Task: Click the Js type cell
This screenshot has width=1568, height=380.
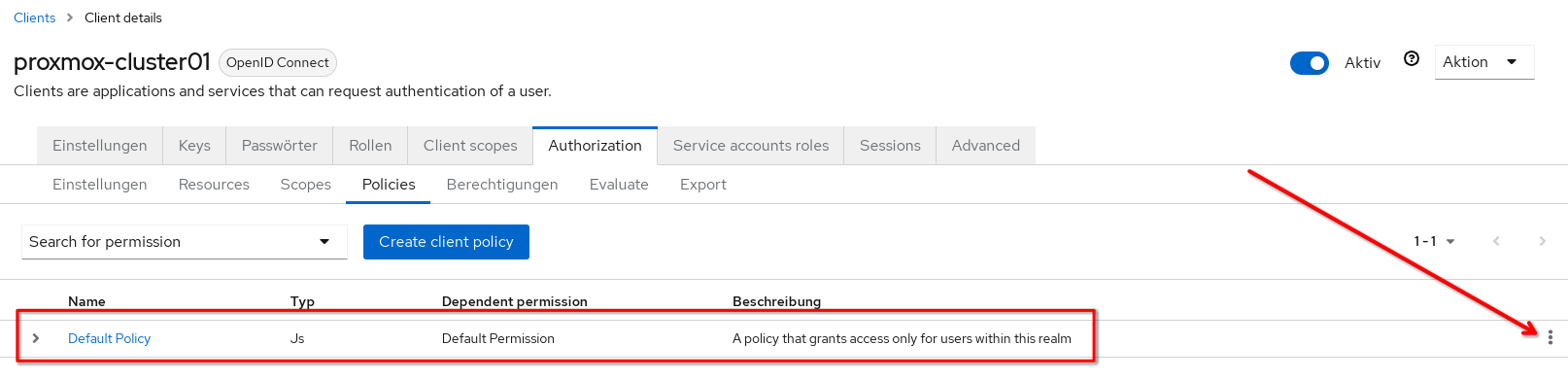Action: (x=297, y=338)
